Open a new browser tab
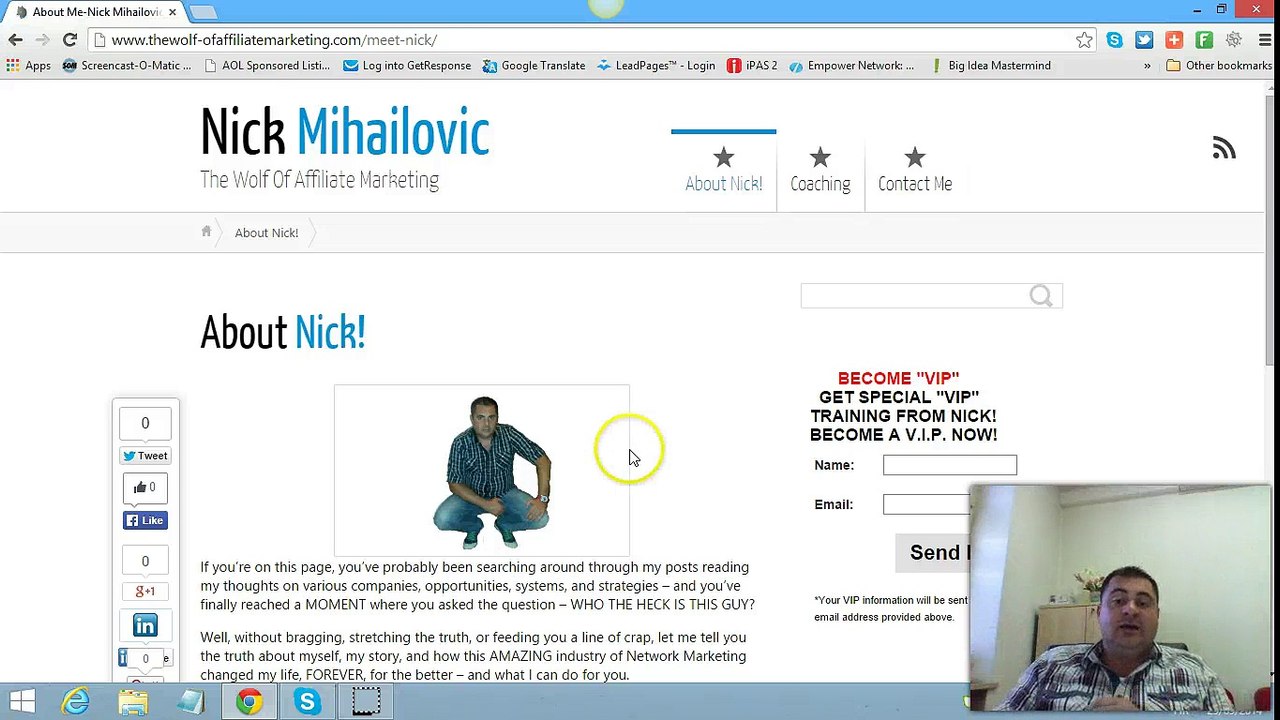Screen dimensions: 1280x720 [x=203, y=12]
